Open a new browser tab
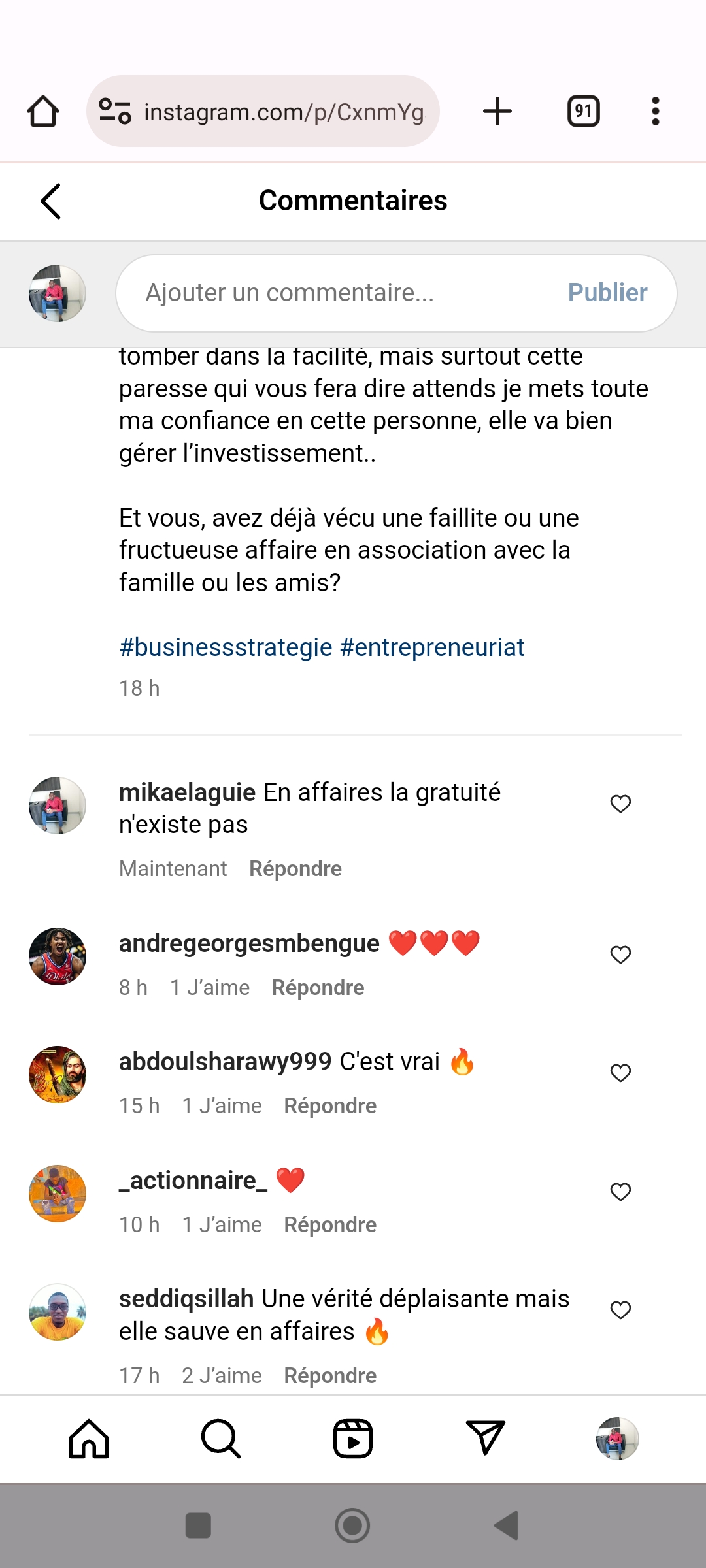Image resolution: width=706 pixels, height=1568 pixels. click(x=497, y=111)
